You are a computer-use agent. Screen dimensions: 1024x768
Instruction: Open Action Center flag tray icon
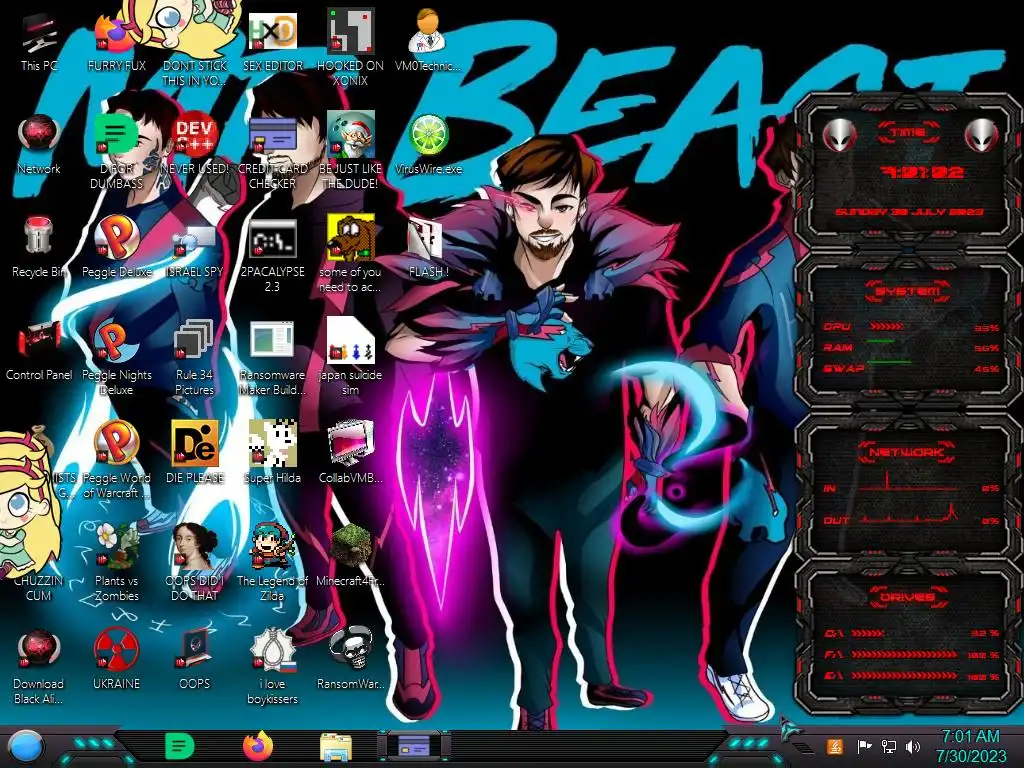(865, 746)
